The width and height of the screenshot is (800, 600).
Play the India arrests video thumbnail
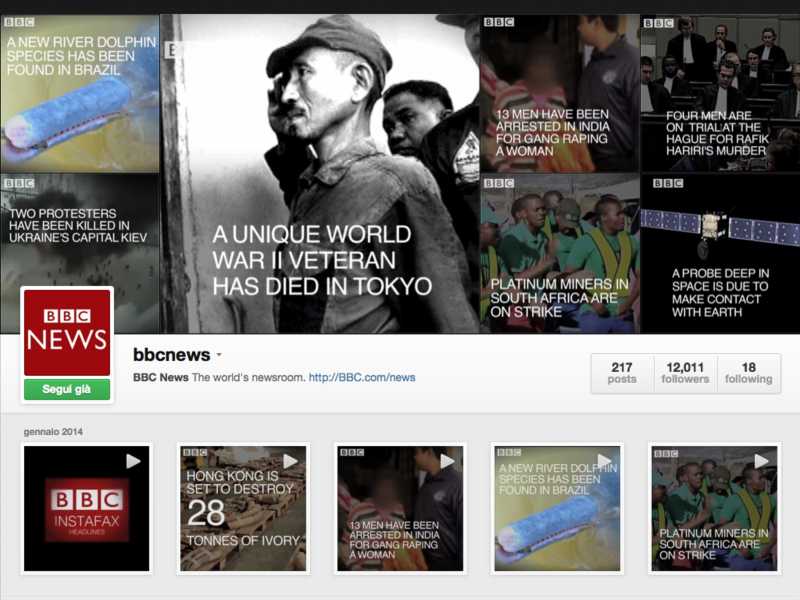pos(447,461)
